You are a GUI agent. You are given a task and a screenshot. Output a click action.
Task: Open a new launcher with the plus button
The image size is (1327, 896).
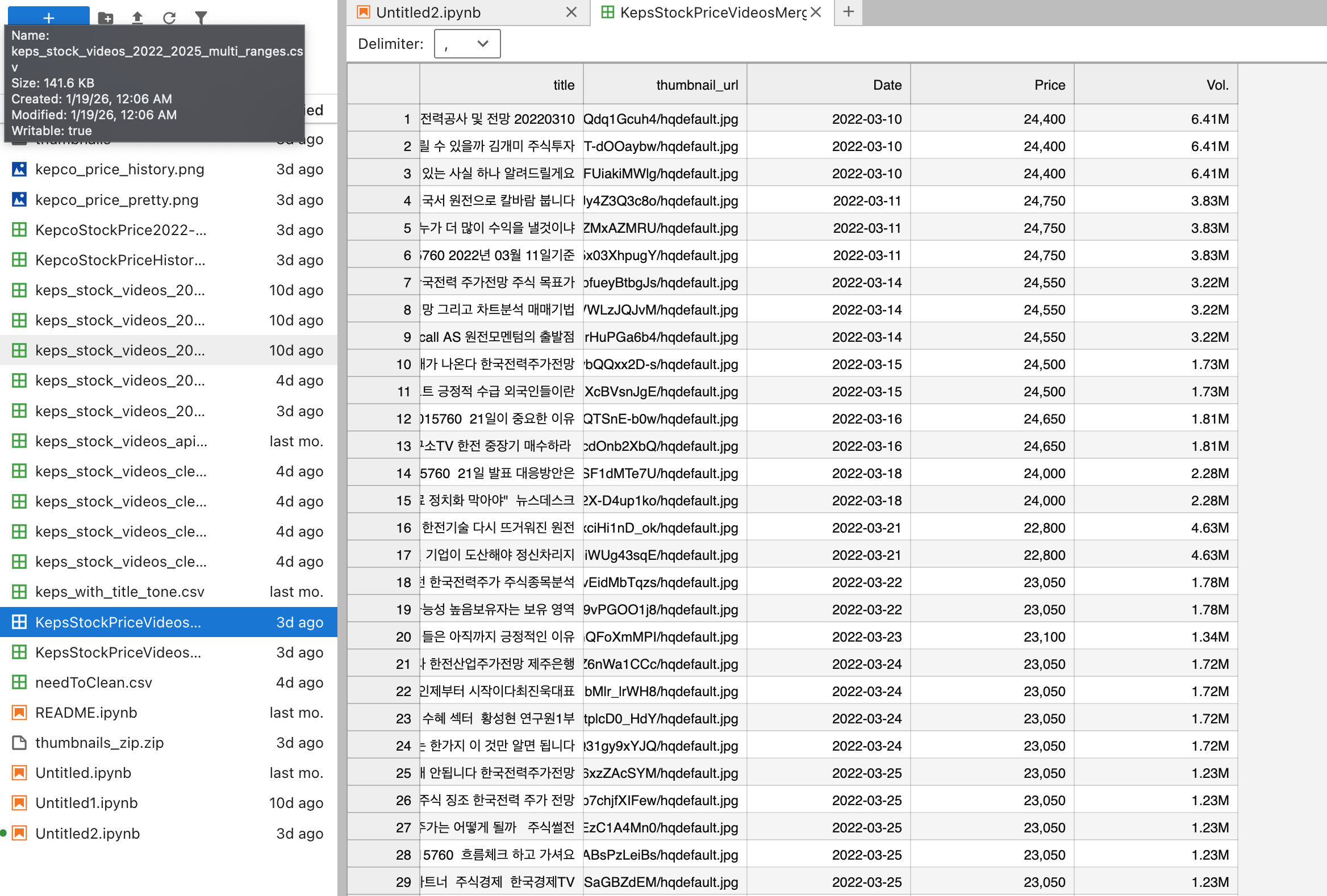[48, 17]
